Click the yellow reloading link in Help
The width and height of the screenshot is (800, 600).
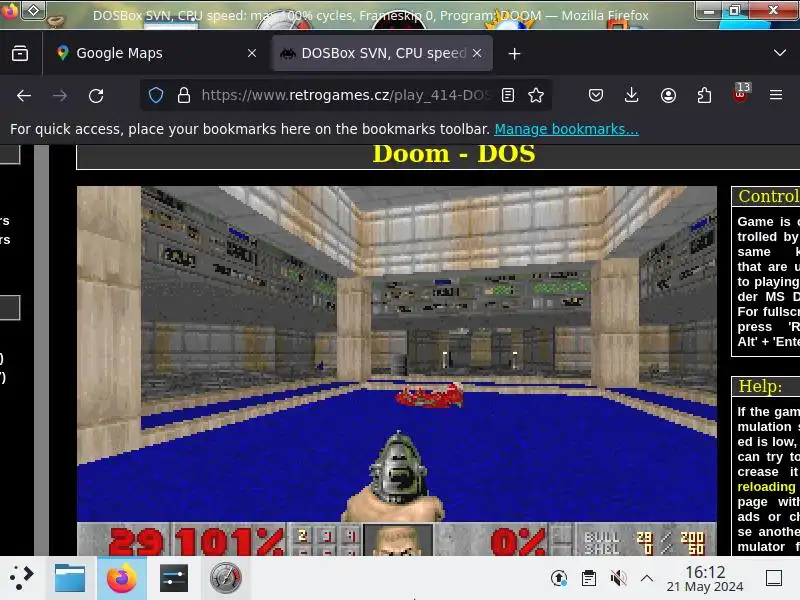pos(766,487)
